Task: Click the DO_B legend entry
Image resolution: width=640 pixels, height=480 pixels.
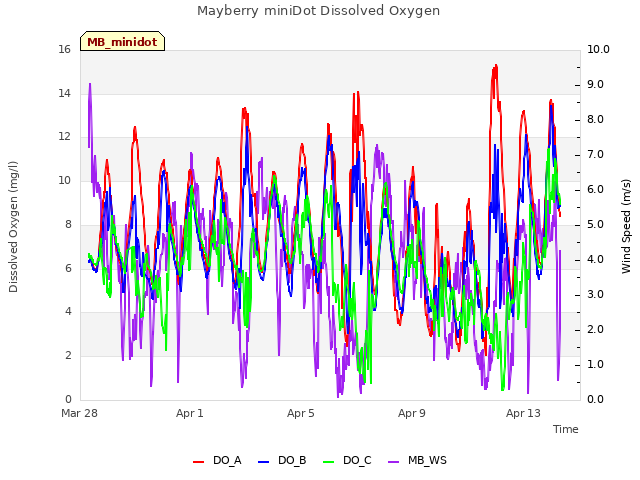Action: pos(282,460)
